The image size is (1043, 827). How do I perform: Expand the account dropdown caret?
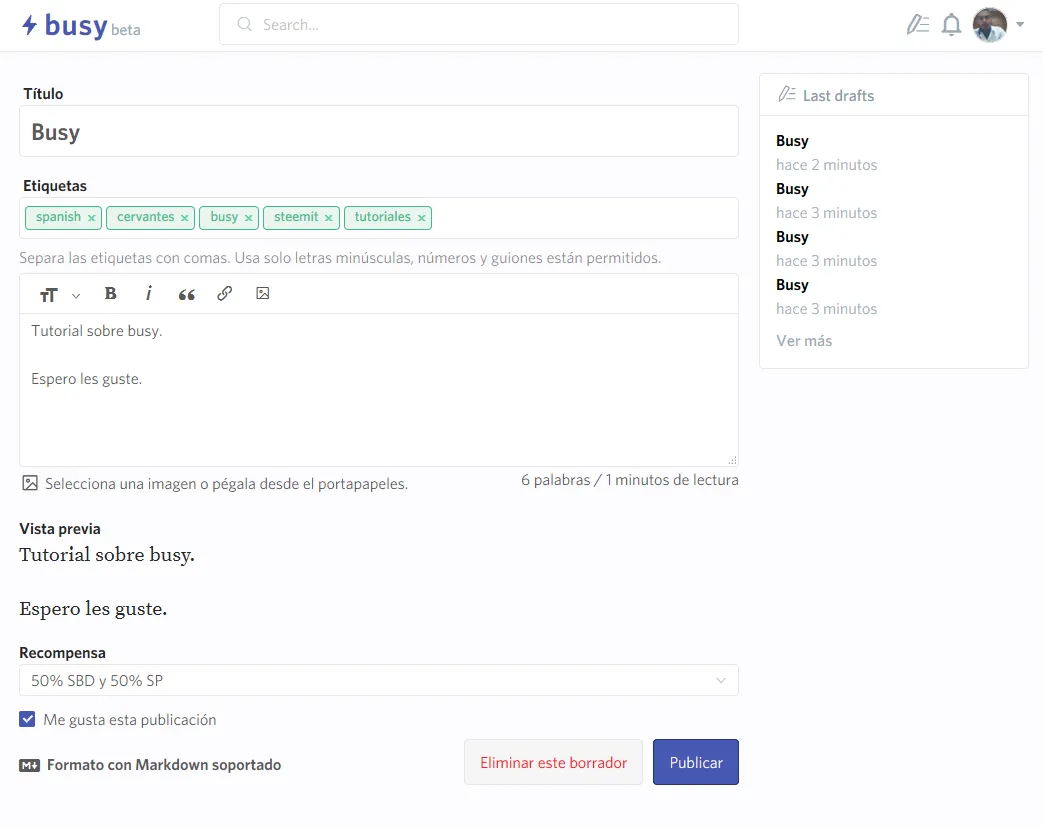(x=1020, y=25)
